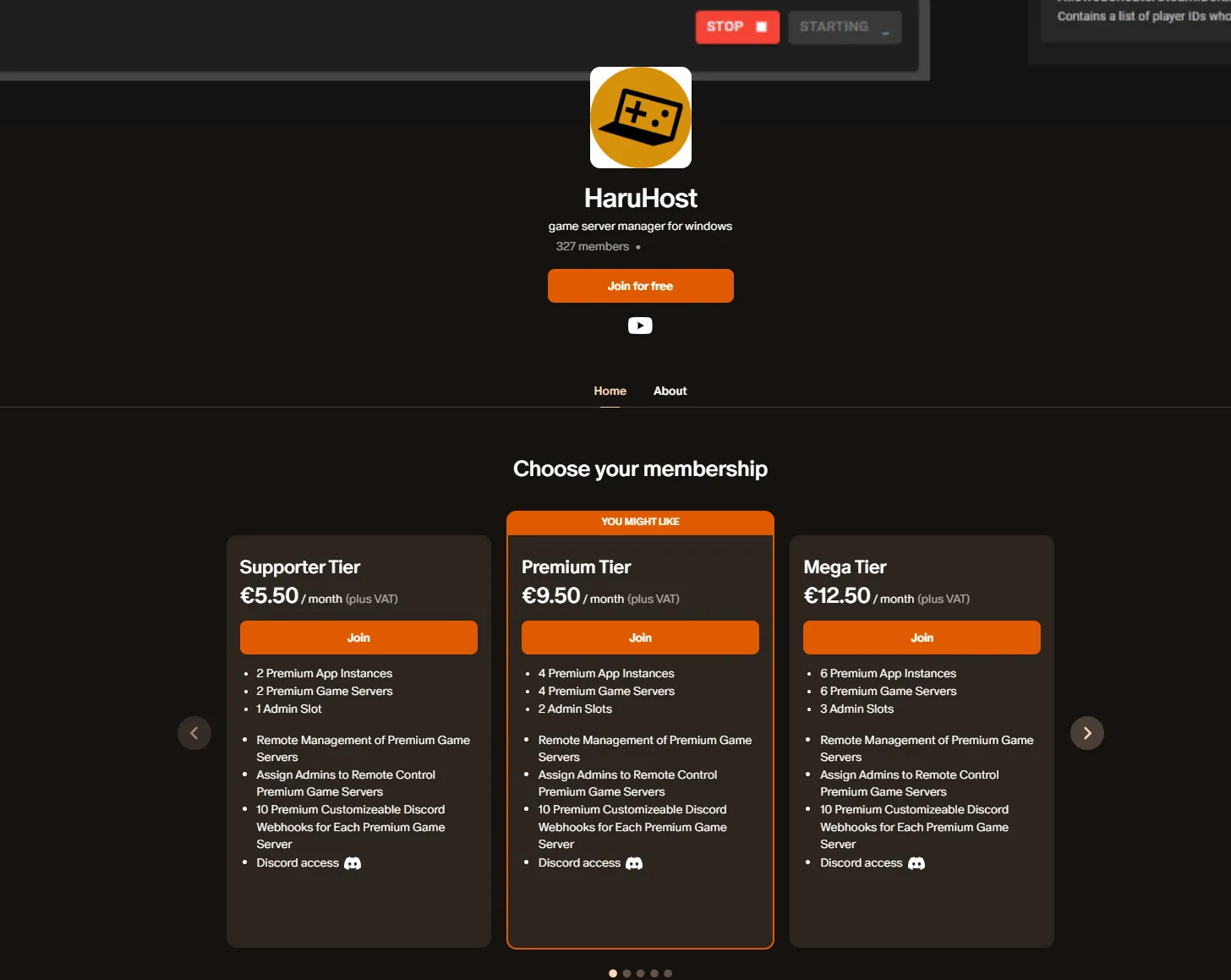Click the €9.50 price
This screenshot has width=1231, height=980.
coord(550,595)
